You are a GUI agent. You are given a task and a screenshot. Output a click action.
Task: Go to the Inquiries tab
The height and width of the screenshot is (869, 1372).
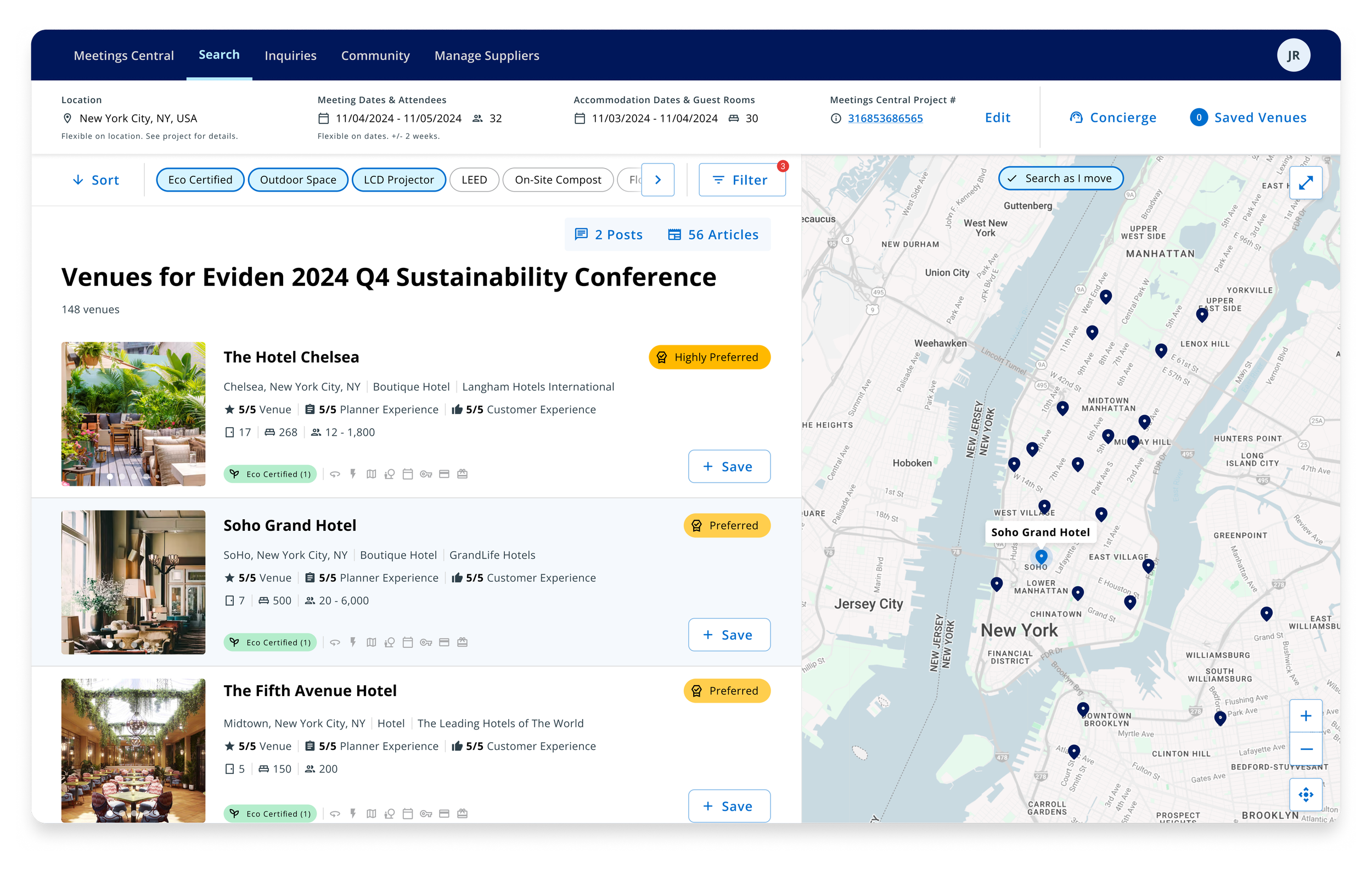tap(290, 55)
